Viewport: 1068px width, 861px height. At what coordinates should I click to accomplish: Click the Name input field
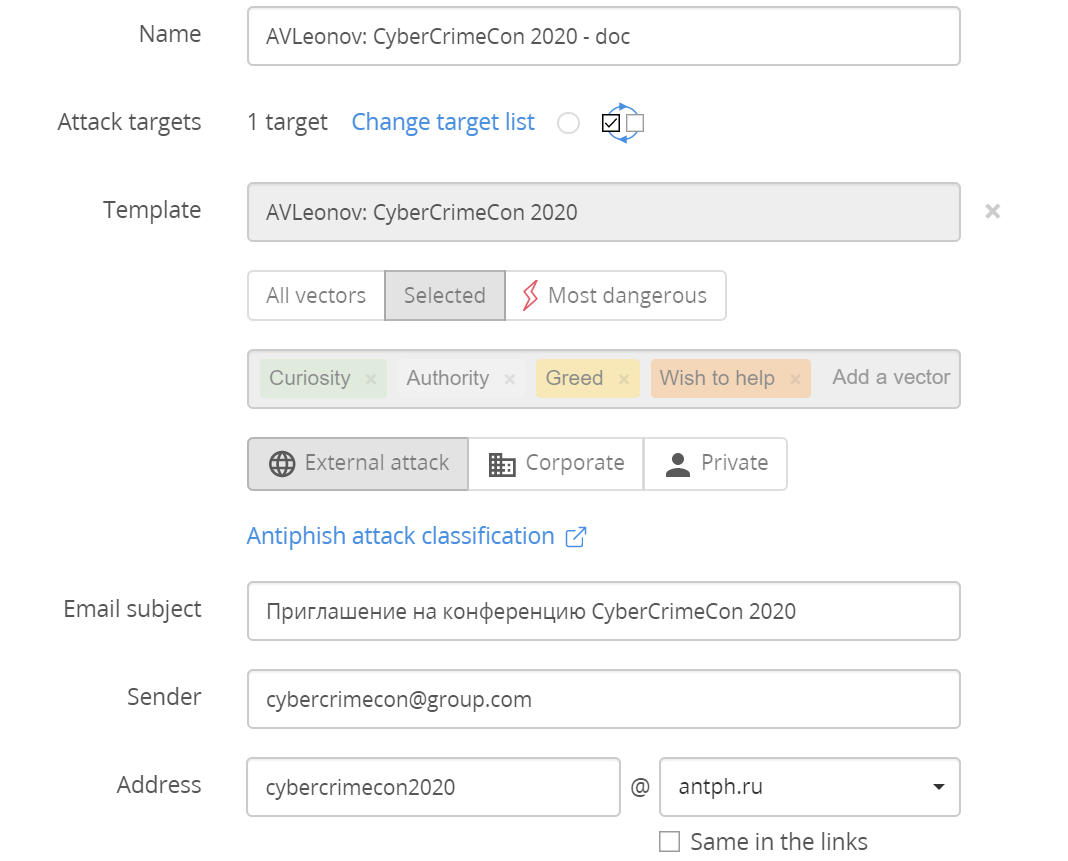pyautogui.click(x=603, y=36)
